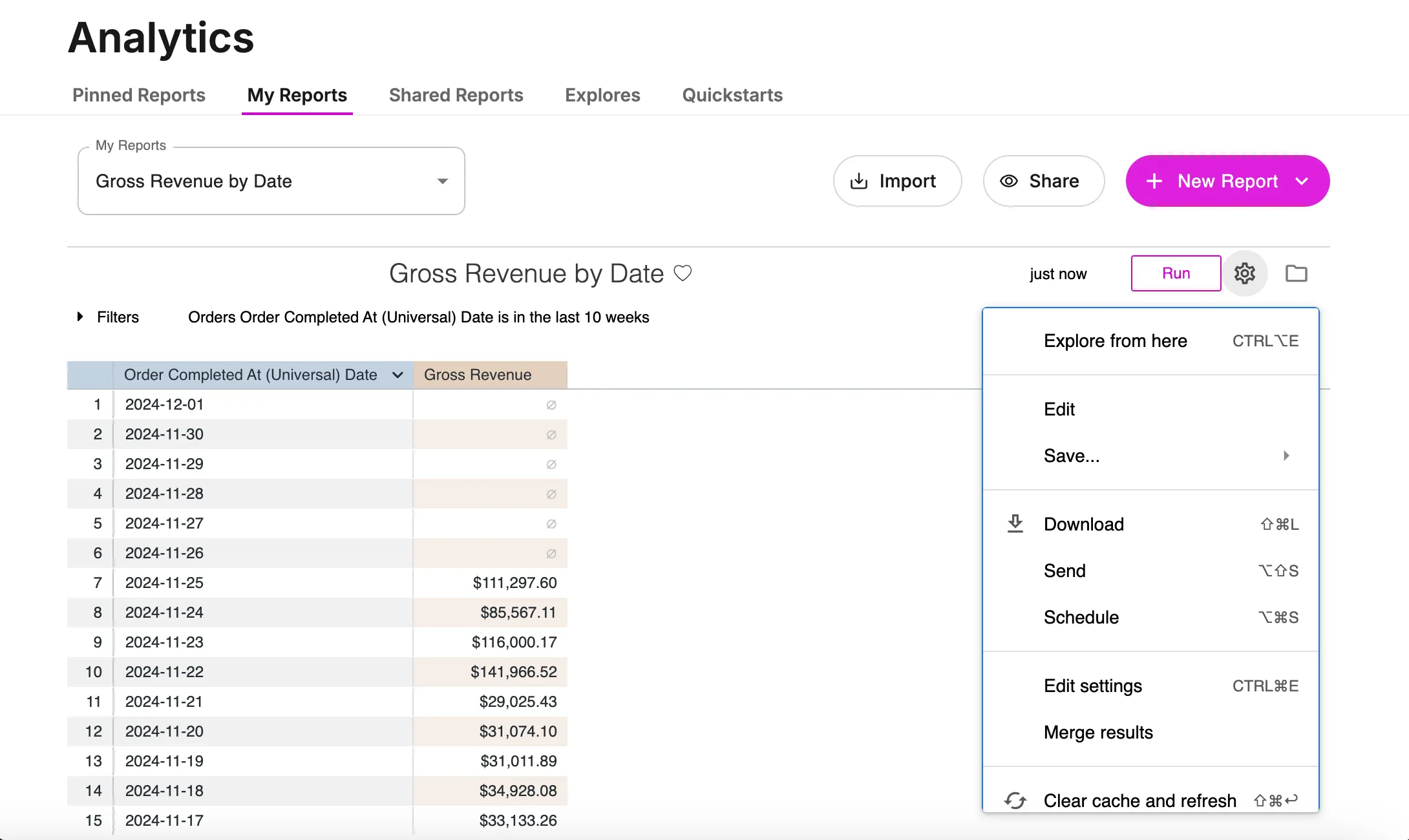This screenshot has height=840, width=1409.
Task: Choose Merge results menu item
Action: coord(1150,732)
